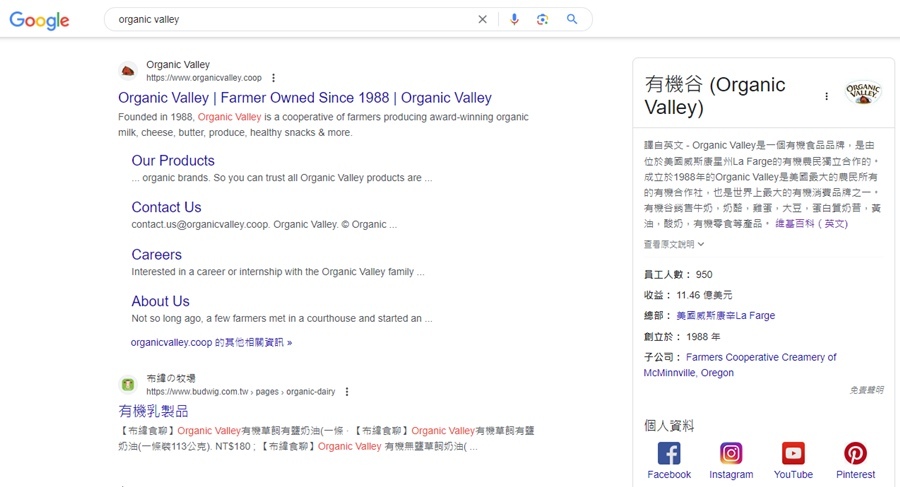Click the 員工人數： 950 entry
The image size is (900, 487).
(x=678, y=275)
